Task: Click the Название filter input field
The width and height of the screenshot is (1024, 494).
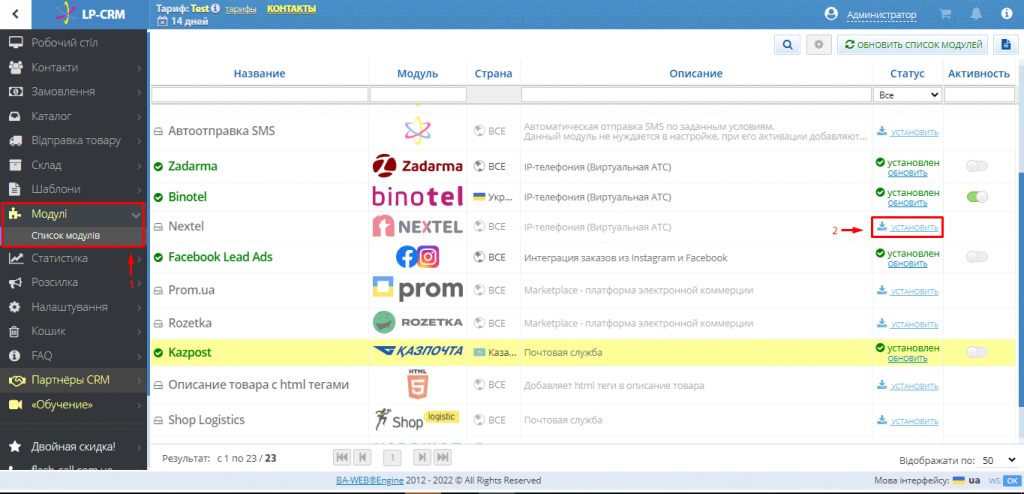Action: click(259, 95)
